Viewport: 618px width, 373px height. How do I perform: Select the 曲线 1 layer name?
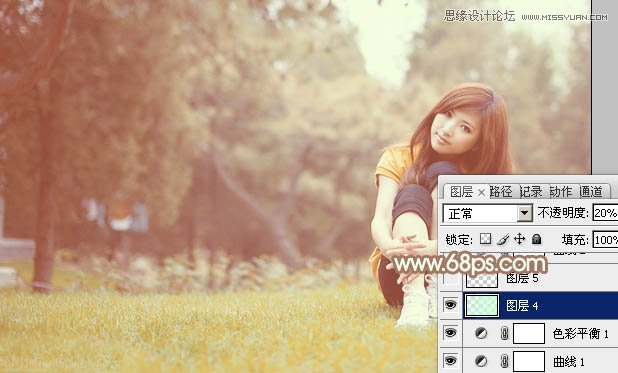tap(569, 362)
